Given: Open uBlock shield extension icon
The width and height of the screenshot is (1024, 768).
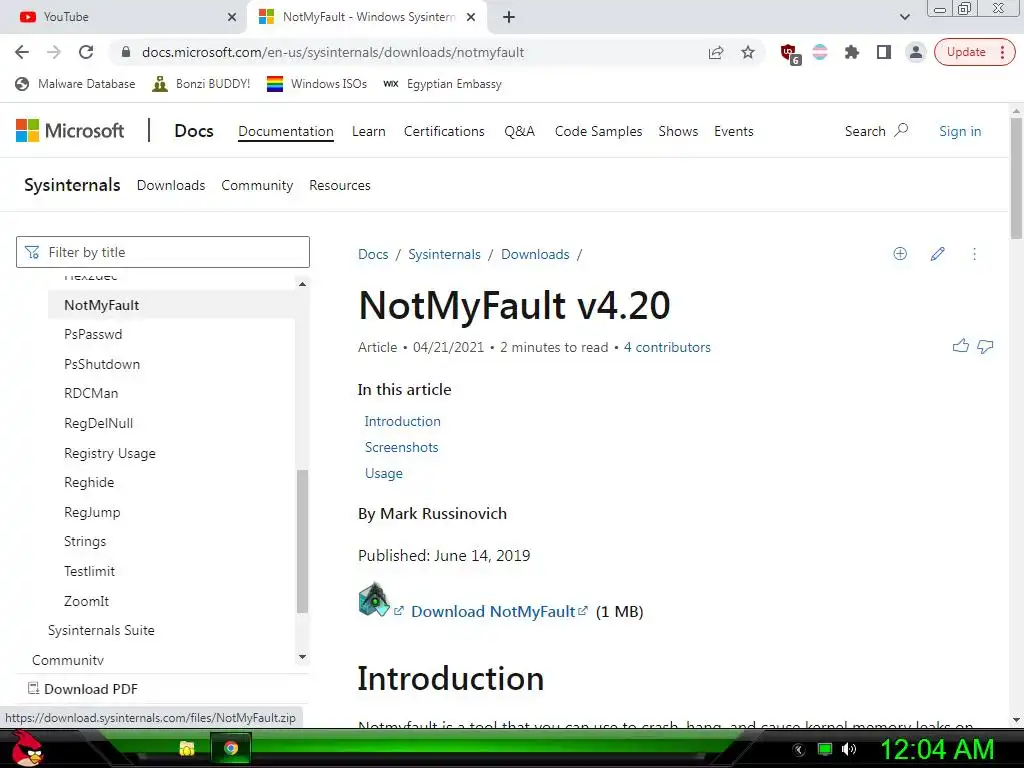Looking at the screenshot, I should pos(790,53).
